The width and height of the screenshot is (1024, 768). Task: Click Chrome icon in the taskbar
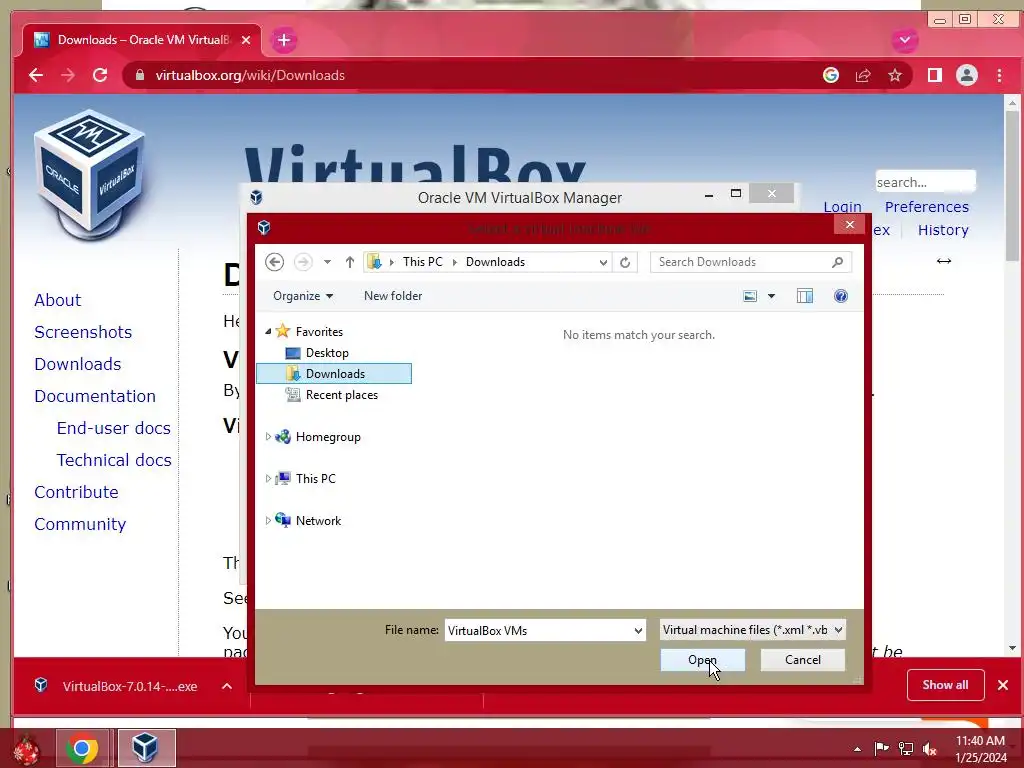[82, 748]
